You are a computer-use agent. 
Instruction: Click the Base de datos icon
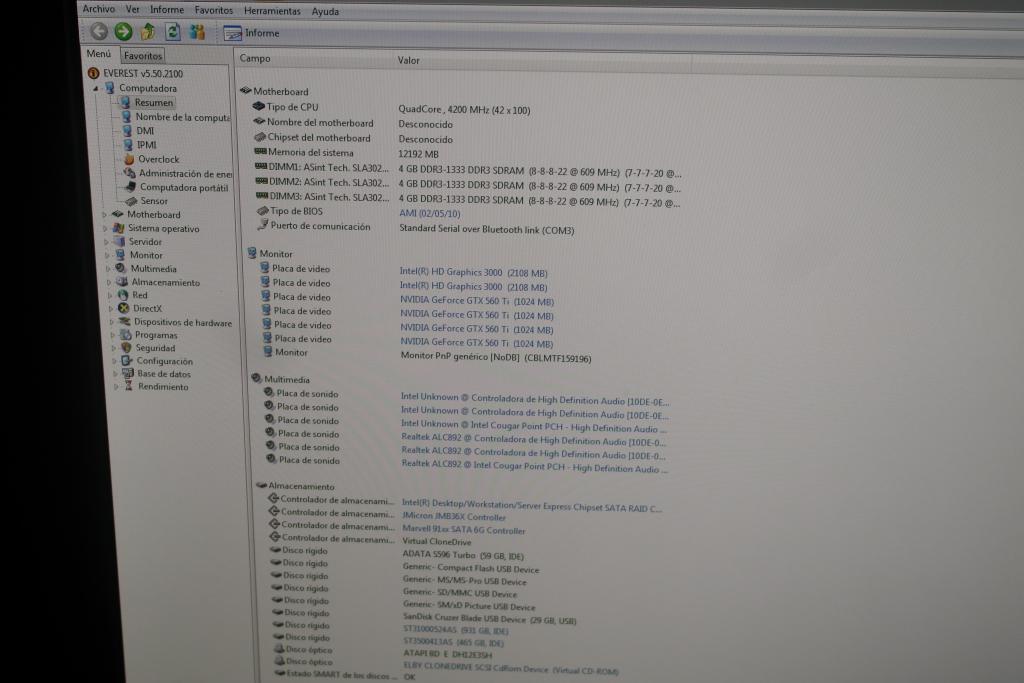[x=127, y=373]
